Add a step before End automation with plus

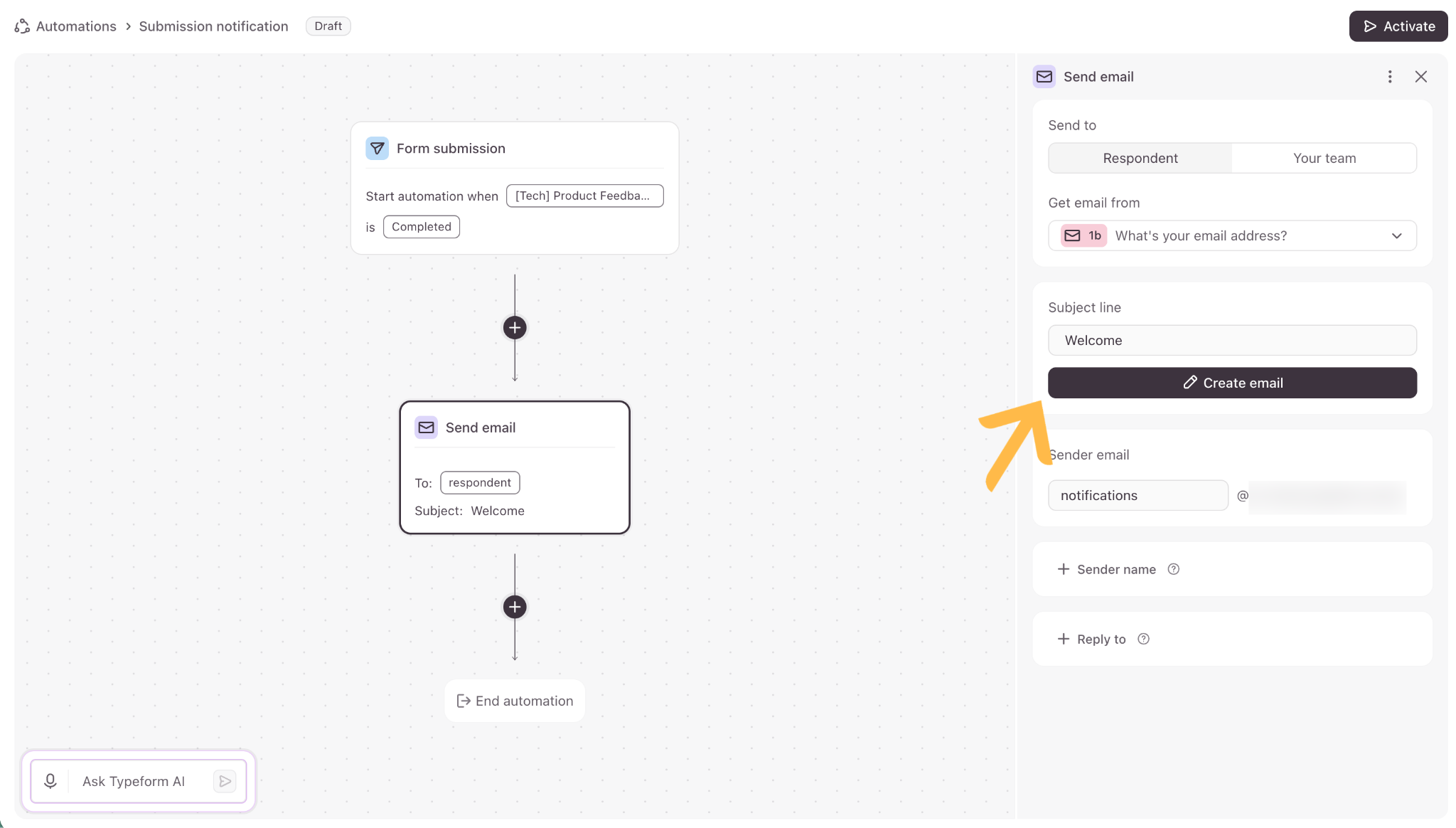[x=515, y=607]
